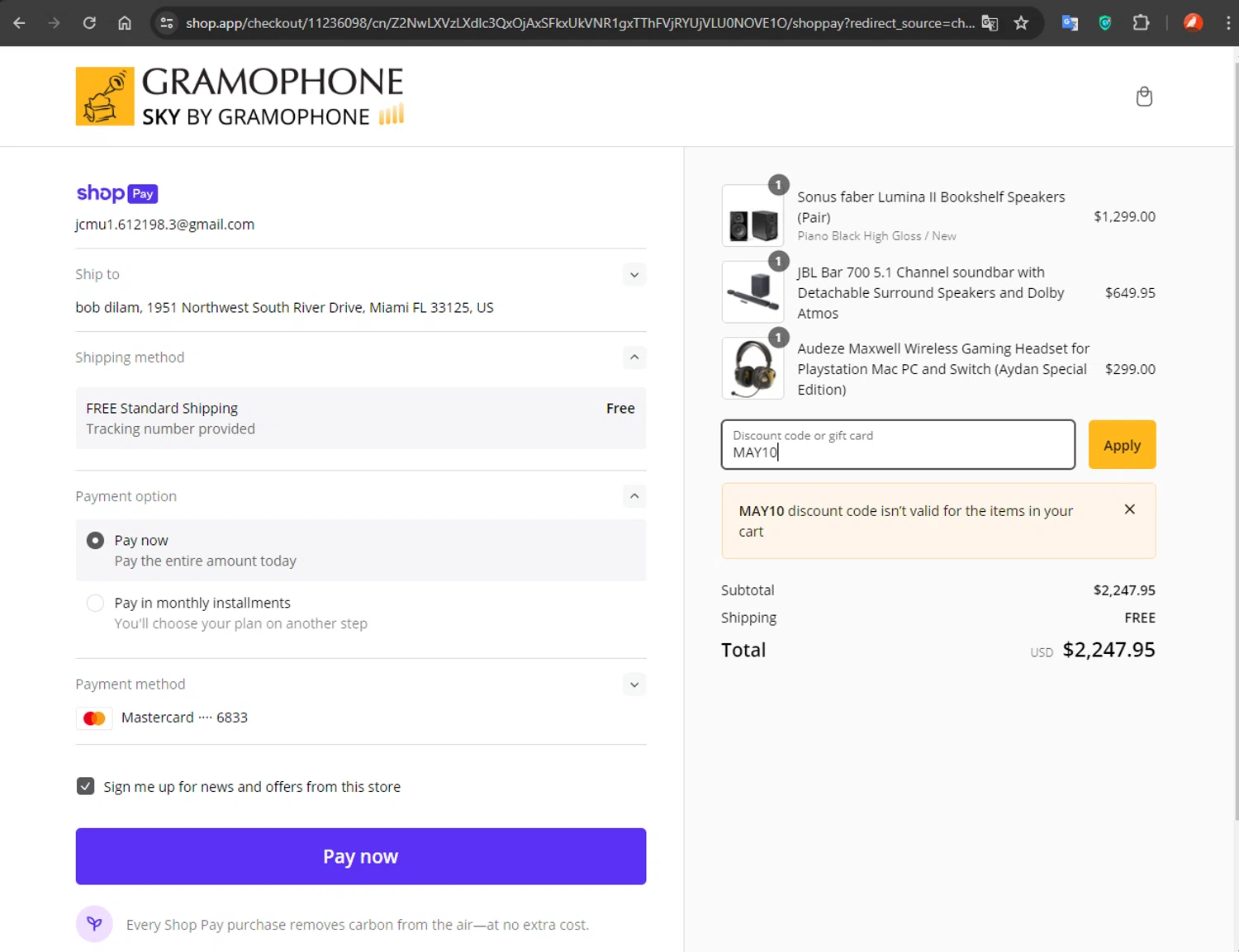Click the JBL Bar 700 product name
This screenshot has height=952, width=1239.
click(931, 293)
